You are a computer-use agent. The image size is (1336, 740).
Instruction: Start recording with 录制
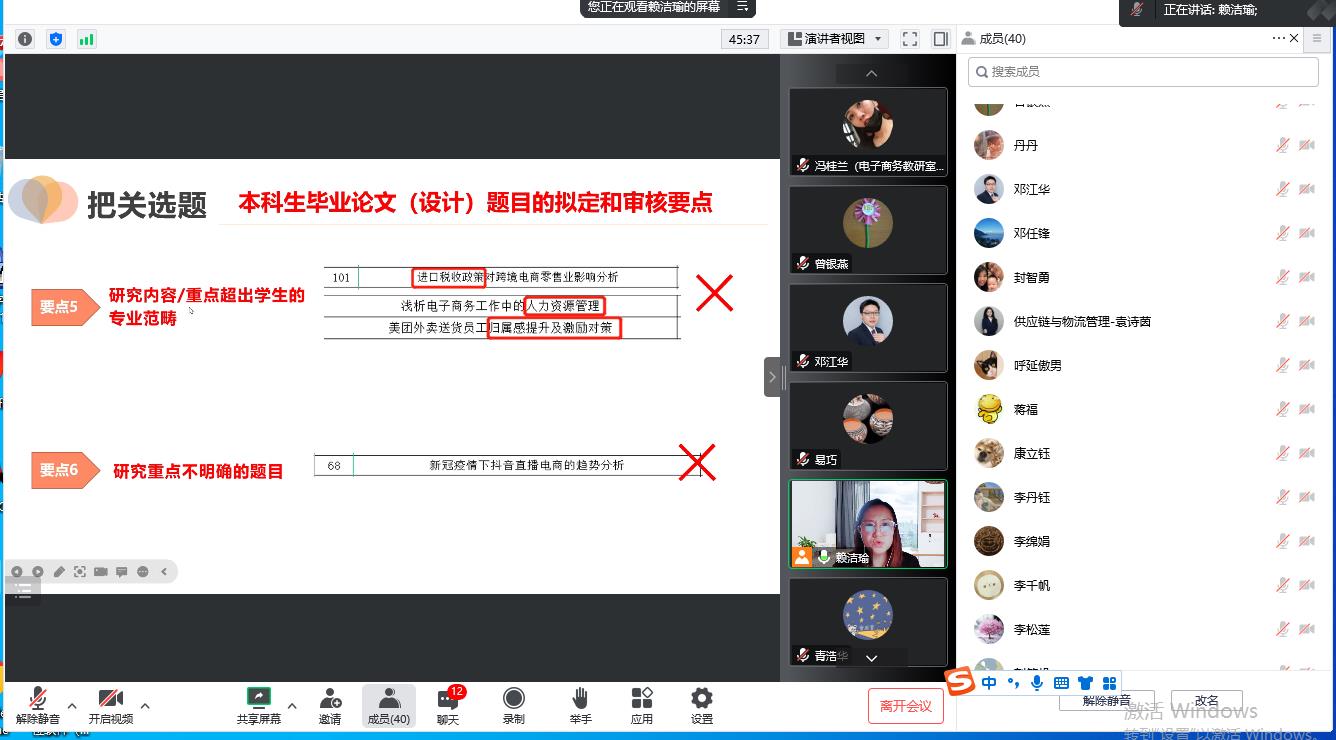513,705
